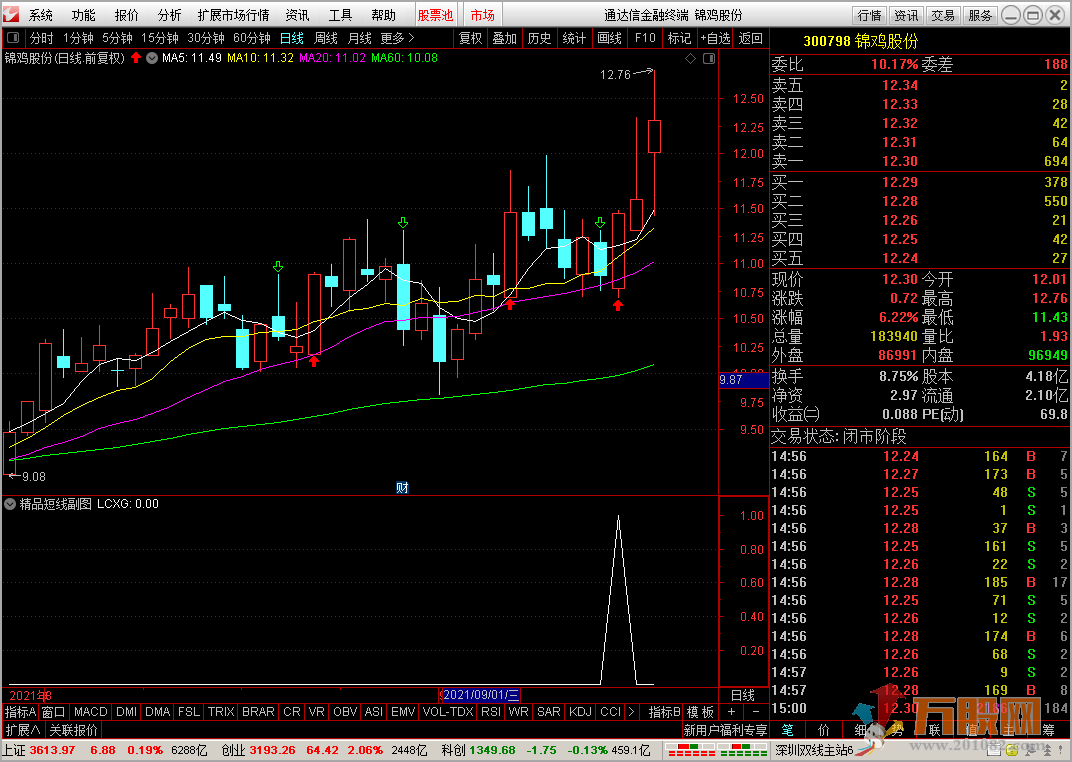Add stock with +自选 button

[716, 38]
